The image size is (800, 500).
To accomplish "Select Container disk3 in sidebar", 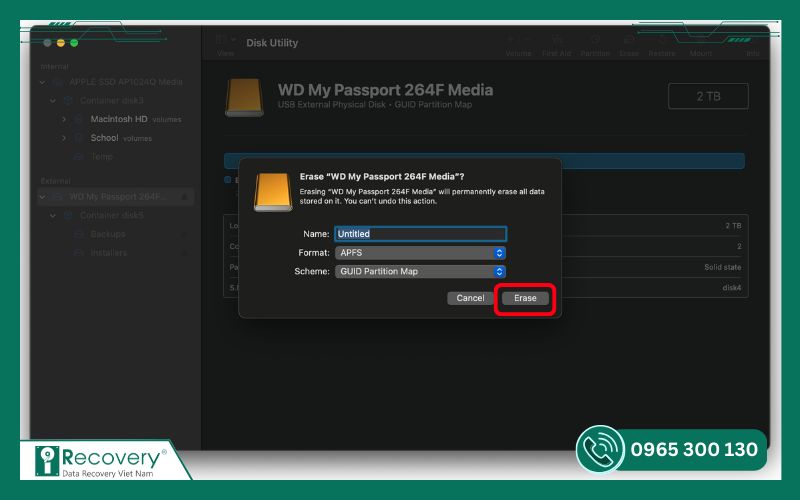I will [112, 101].
